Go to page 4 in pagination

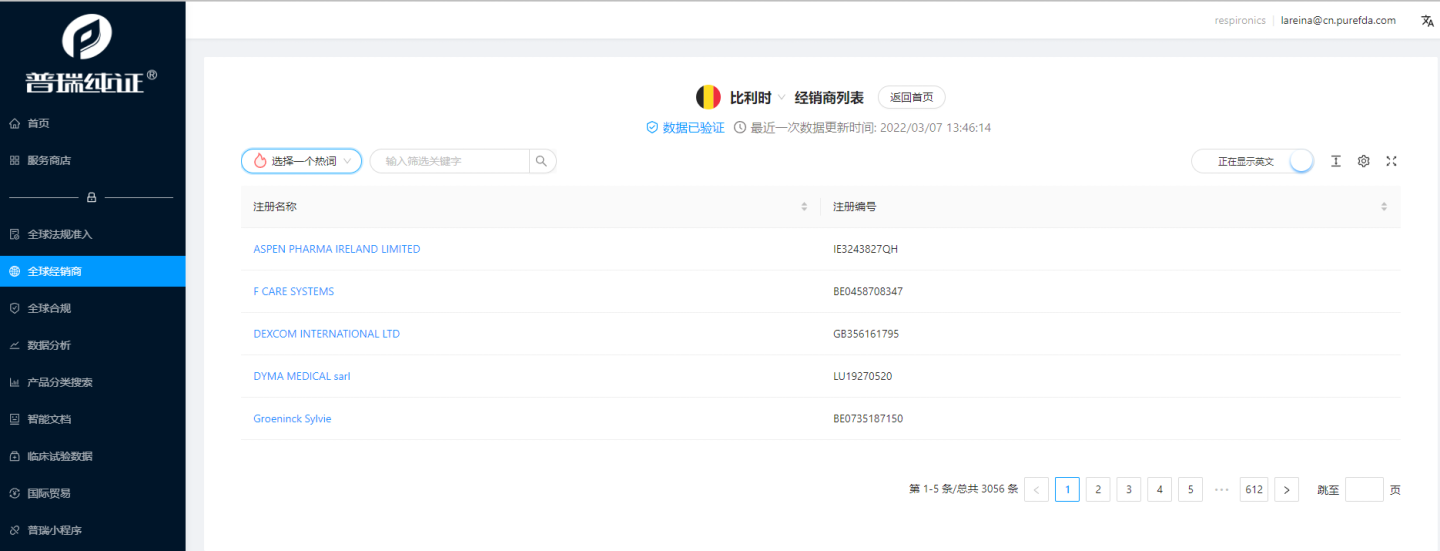(1159, 489)
